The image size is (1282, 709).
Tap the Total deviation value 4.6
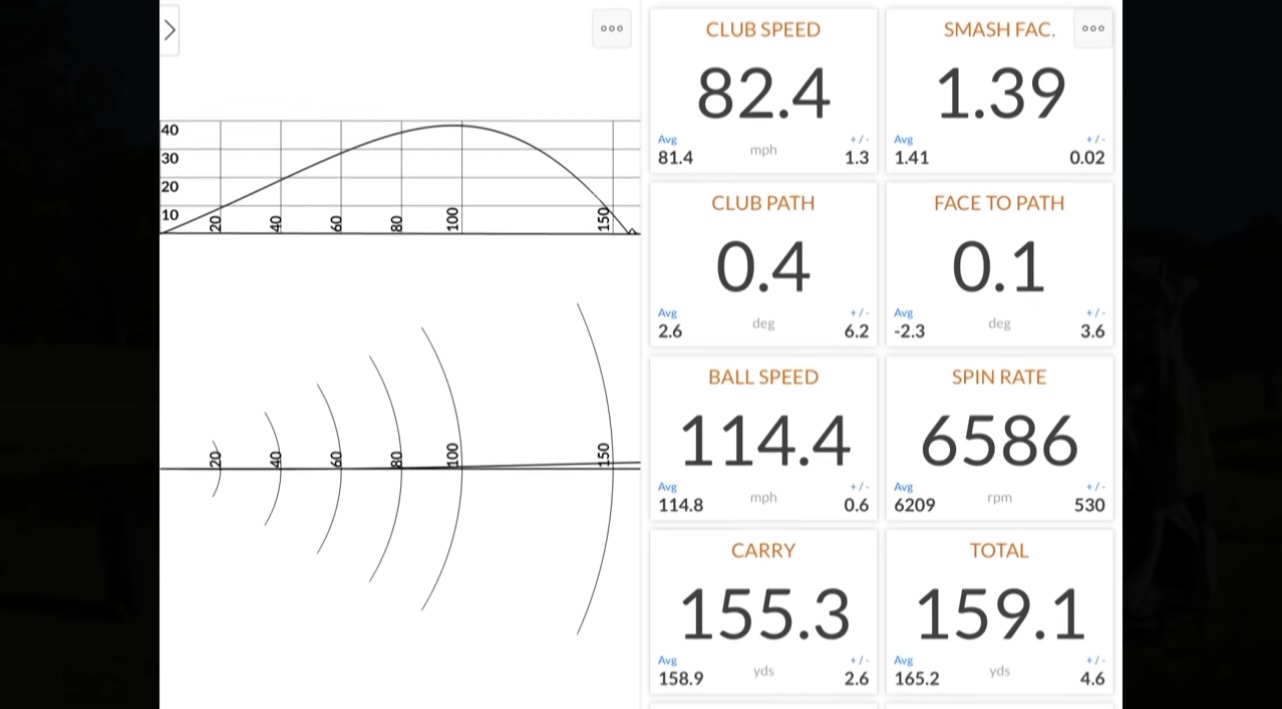point(1092,679)
